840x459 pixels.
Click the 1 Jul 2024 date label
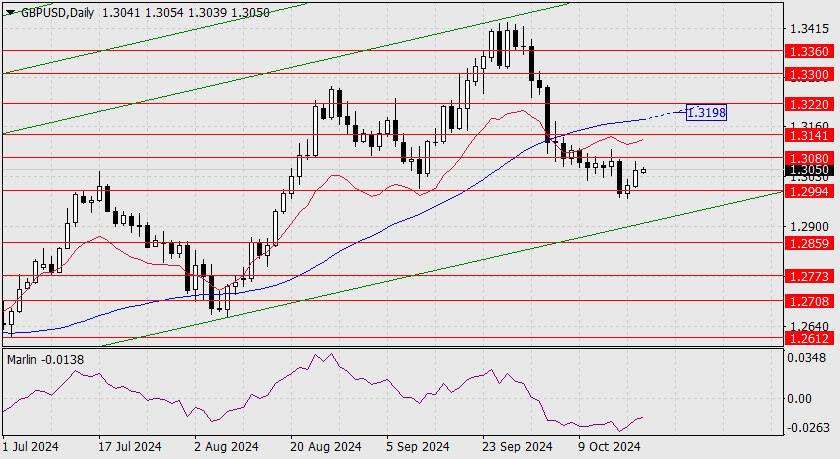pos(31,447)
